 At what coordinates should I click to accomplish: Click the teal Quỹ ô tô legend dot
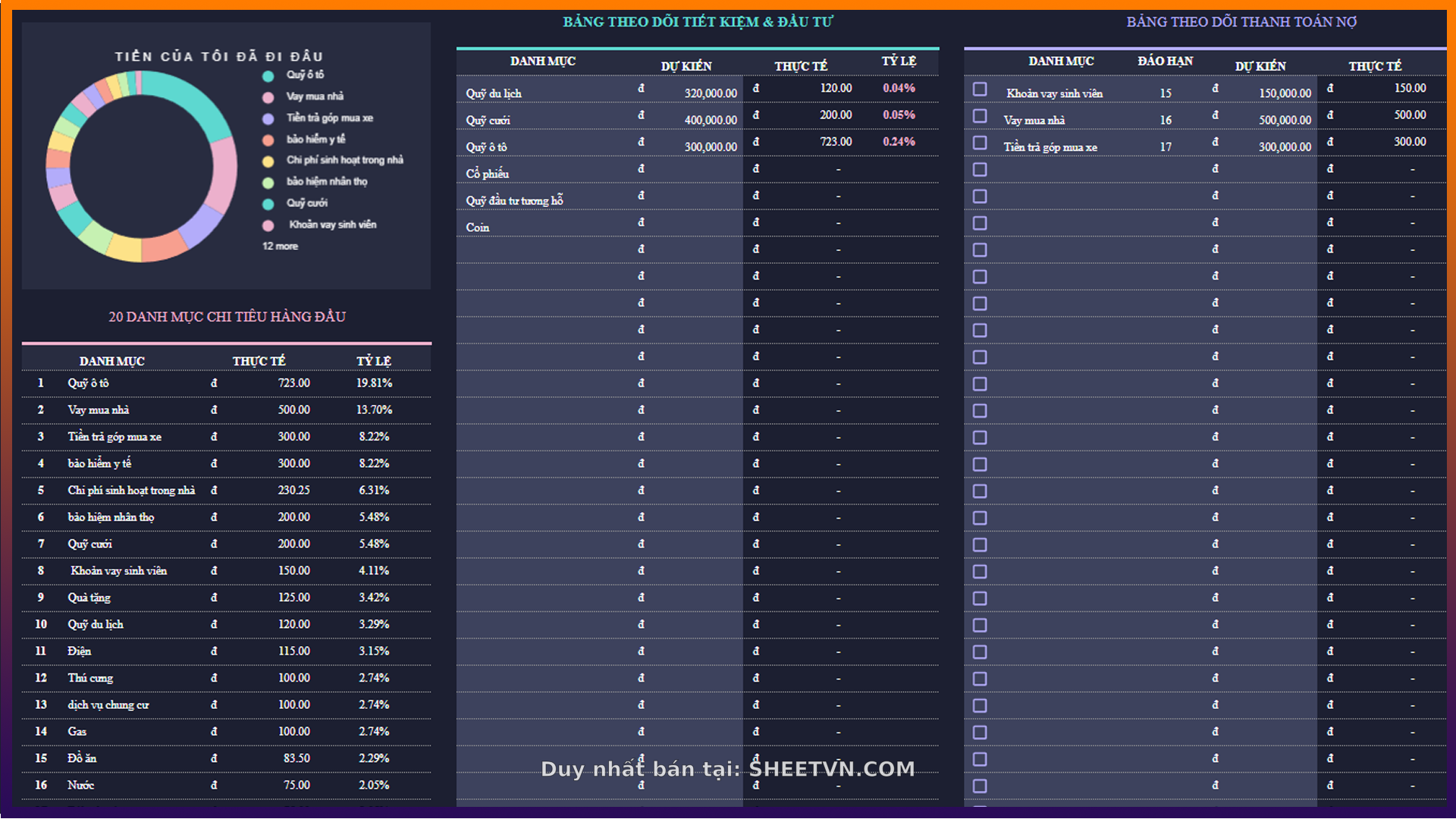(268, 76)
